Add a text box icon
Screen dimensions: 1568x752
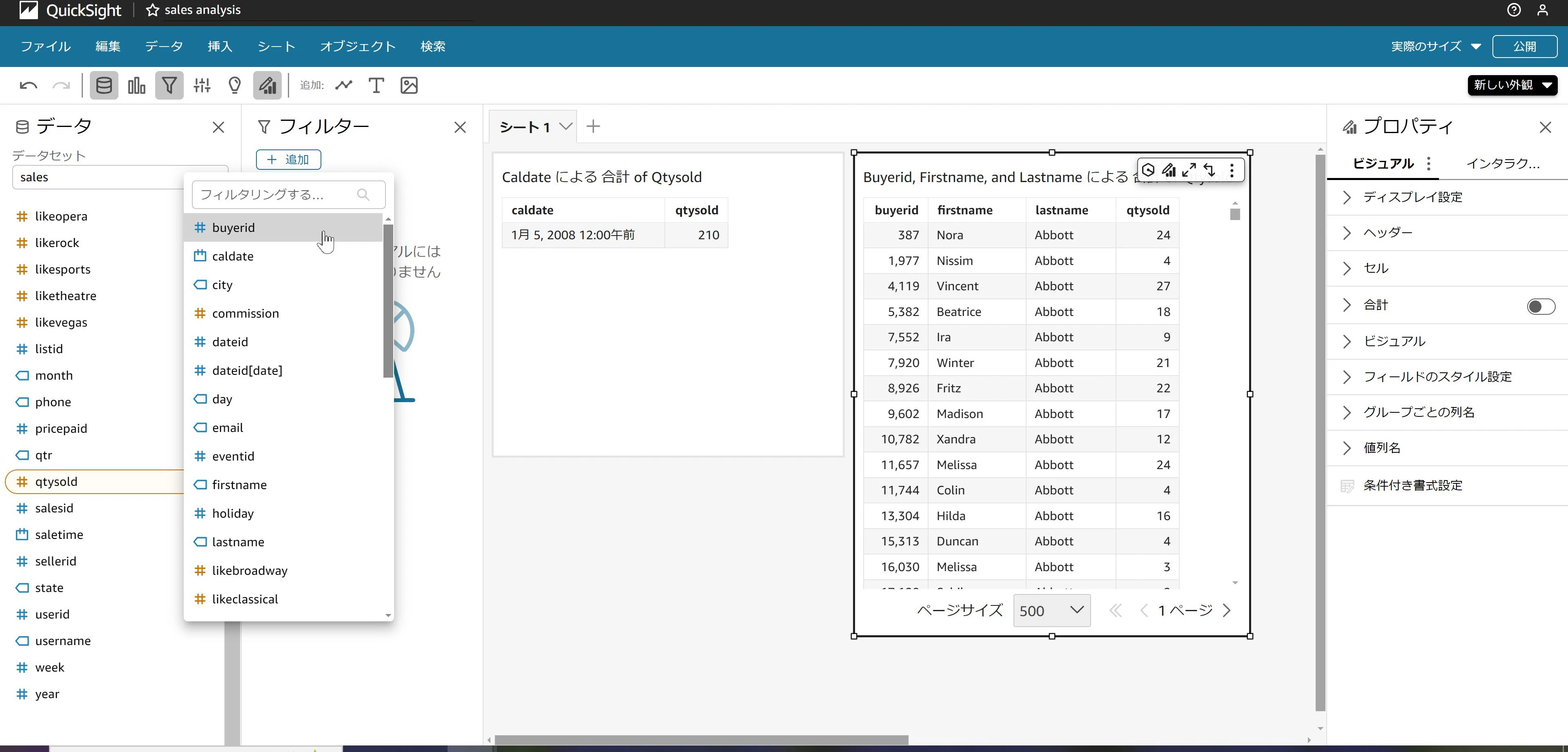376,86
